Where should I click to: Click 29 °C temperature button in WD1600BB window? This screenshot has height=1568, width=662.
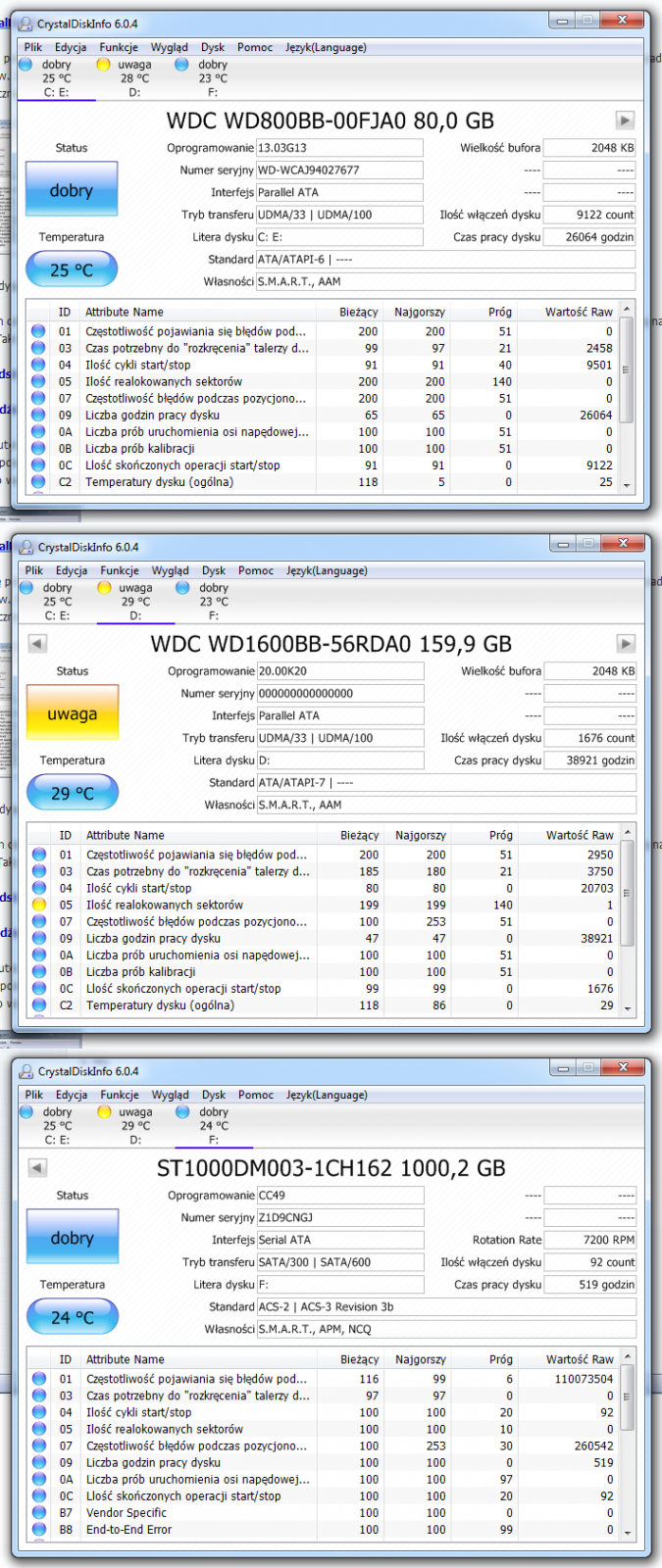73,793
